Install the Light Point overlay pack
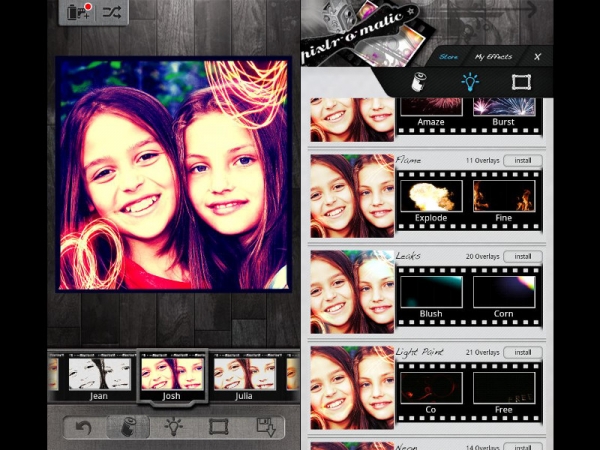Viewport: 600px width, 450px height. pyautogui.click(x=522, y=352)
